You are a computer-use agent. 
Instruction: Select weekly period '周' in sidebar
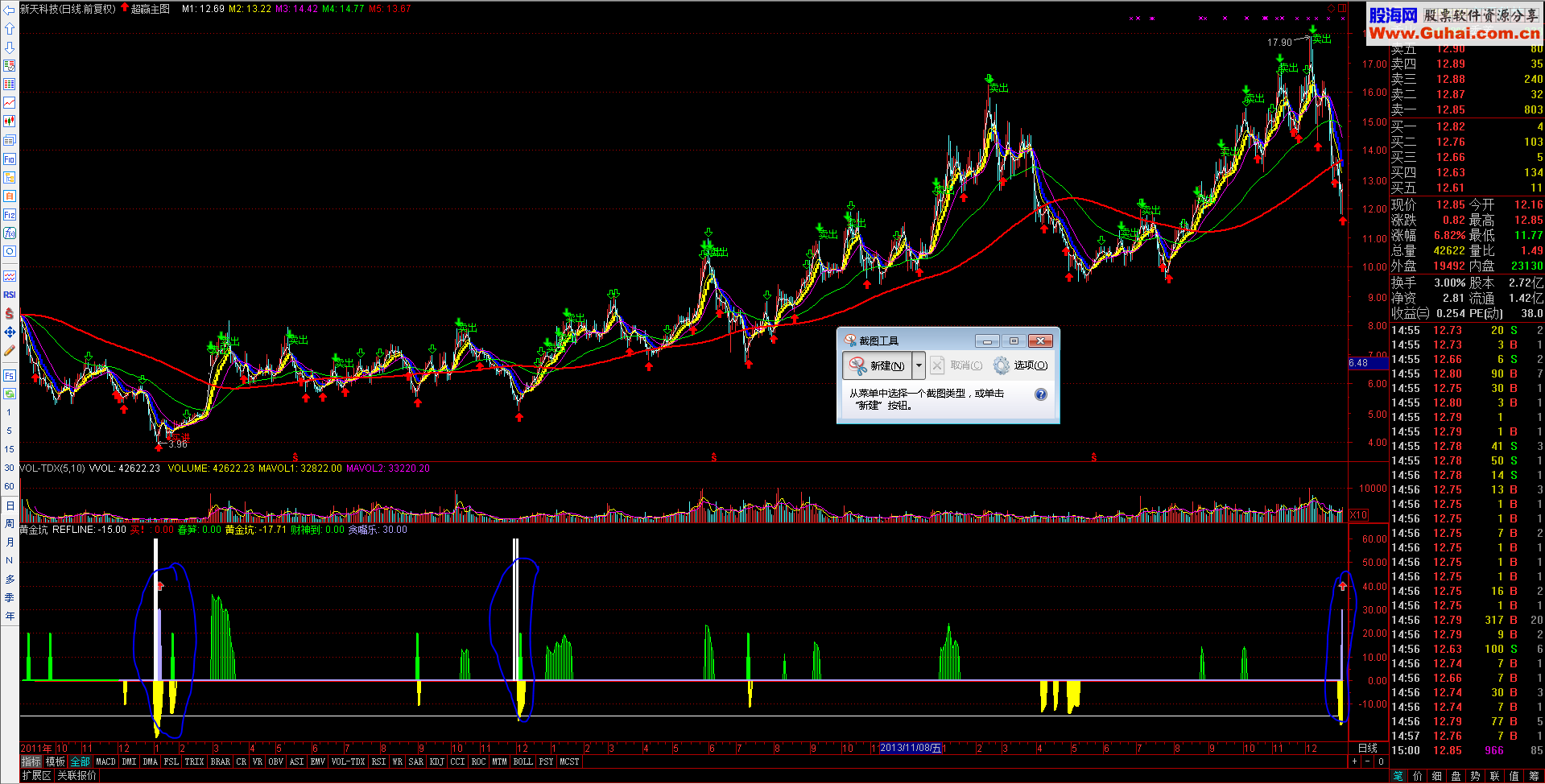coord(9,524)
